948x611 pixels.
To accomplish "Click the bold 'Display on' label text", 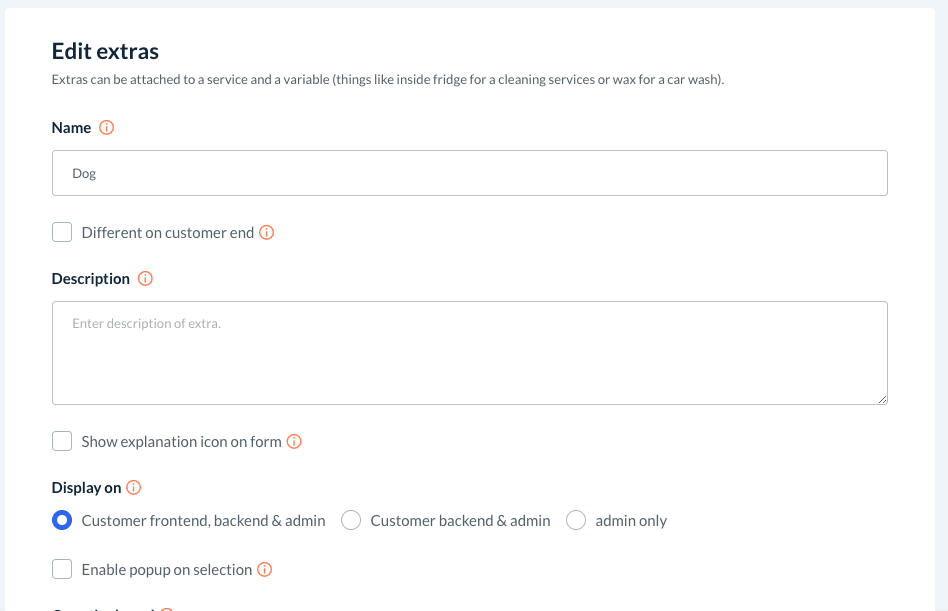I will click(86, 488).
